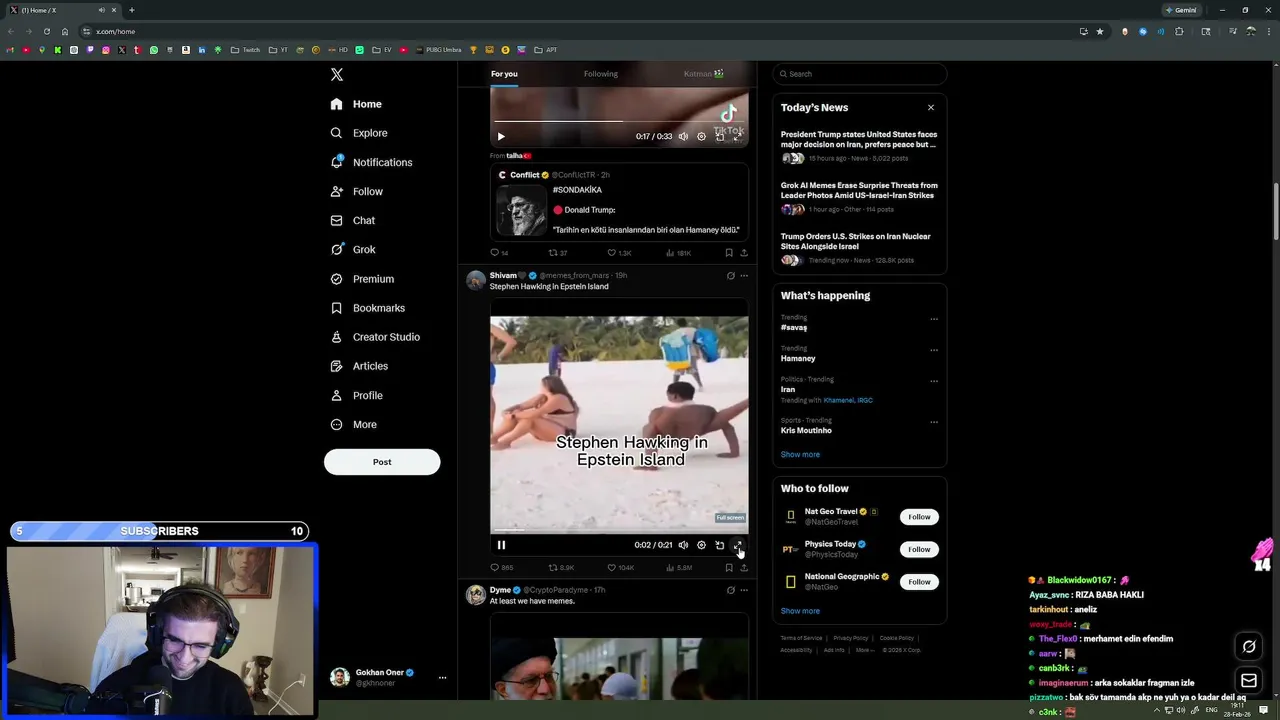Click the Profile sidebar icon
The image size is (1280, 720).
[337, 395]
